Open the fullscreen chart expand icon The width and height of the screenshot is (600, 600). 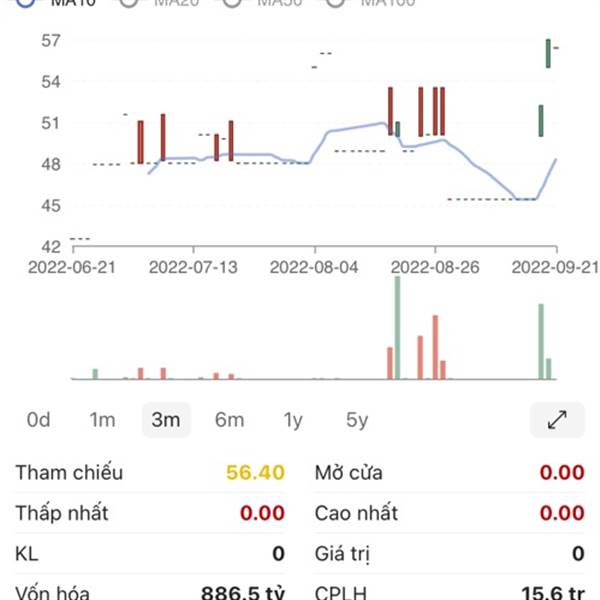pos(557,419)
